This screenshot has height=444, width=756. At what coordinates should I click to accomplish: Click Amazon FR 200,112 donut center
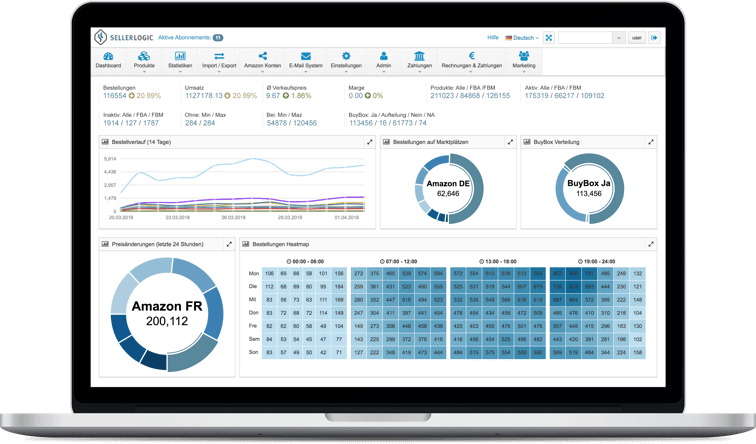tap(167, 314)
